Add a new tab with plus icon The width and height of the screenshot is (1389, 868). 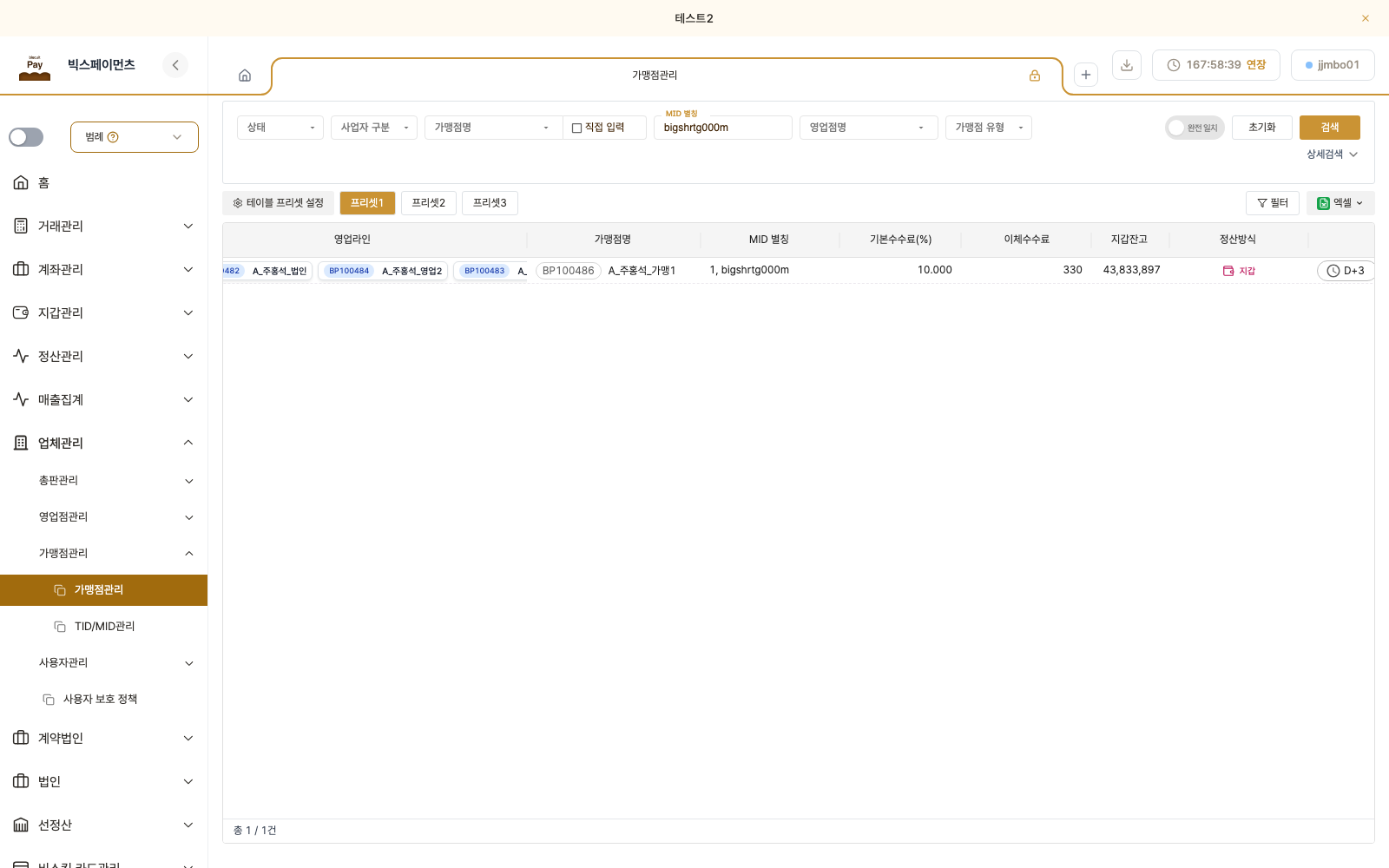point(1086,75)
